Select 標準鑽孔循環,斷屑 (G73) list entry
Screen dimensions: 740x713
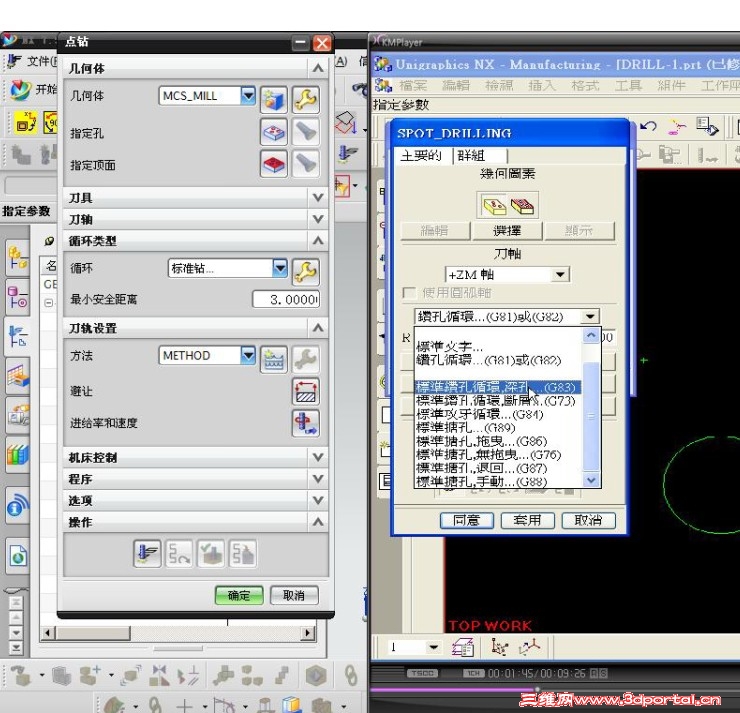[x=496, y=401]
